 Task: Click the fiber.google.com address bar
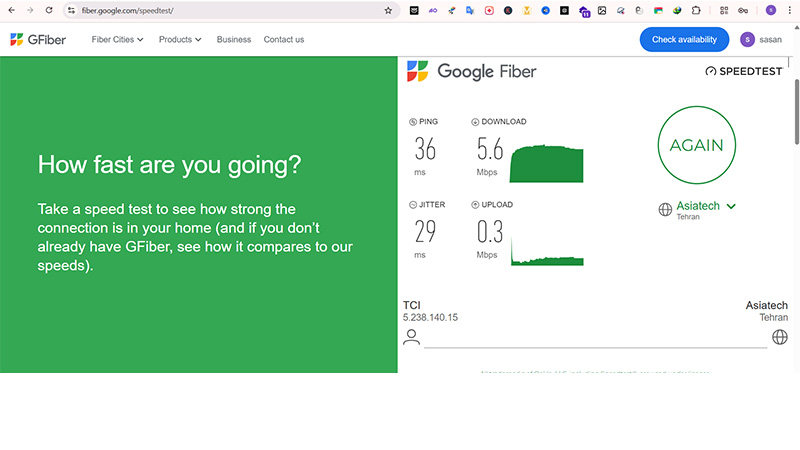[230, 10]
